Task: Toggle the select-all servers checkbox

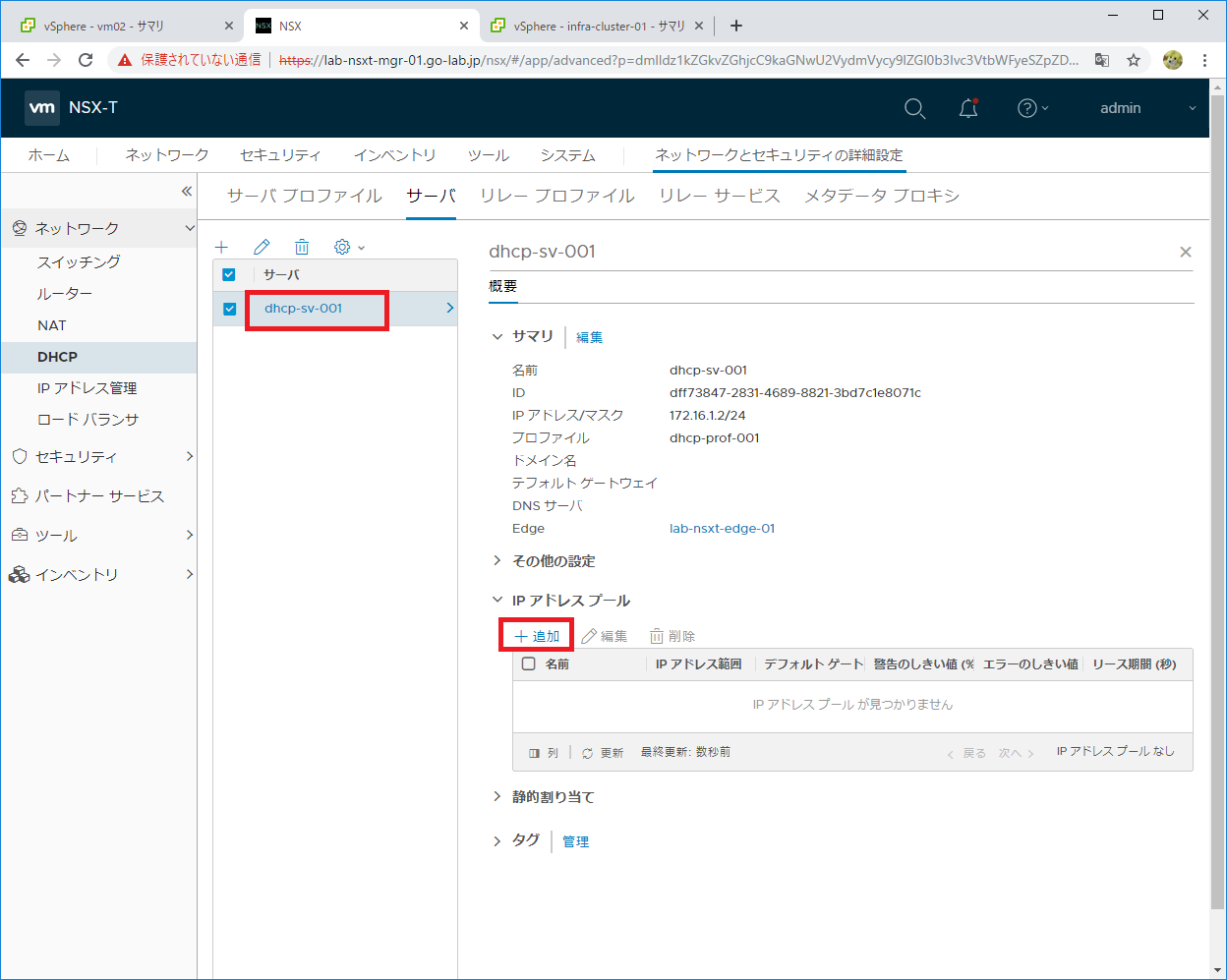Action: pos(229,275)
